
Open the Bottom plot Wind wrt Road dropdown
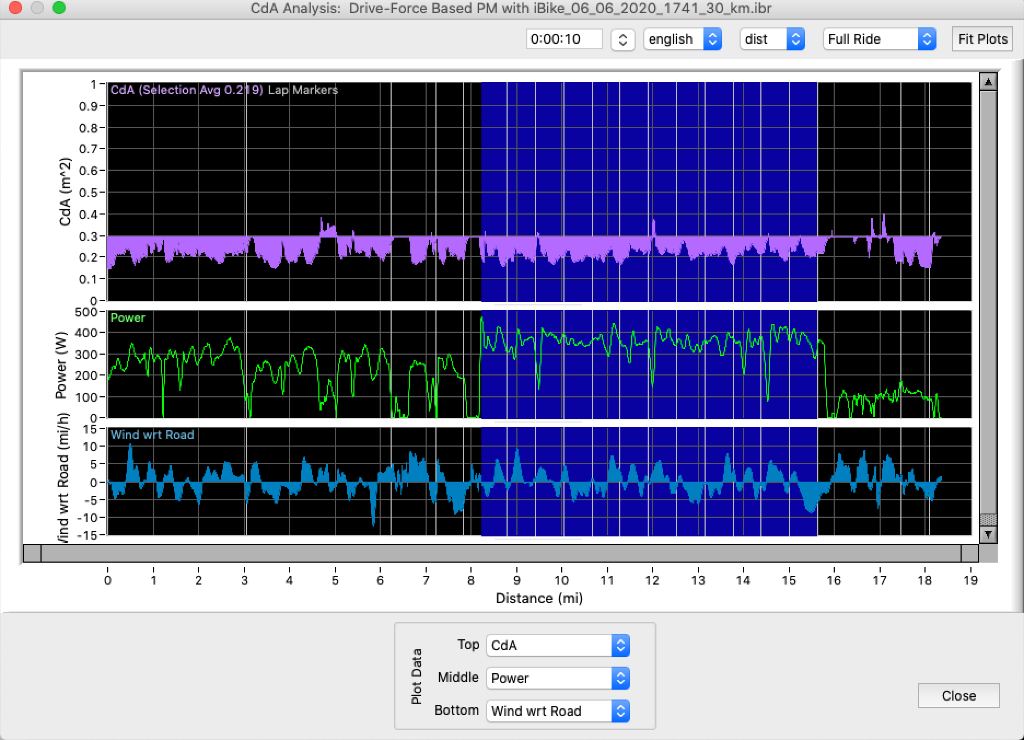click(x=558, y=711)
